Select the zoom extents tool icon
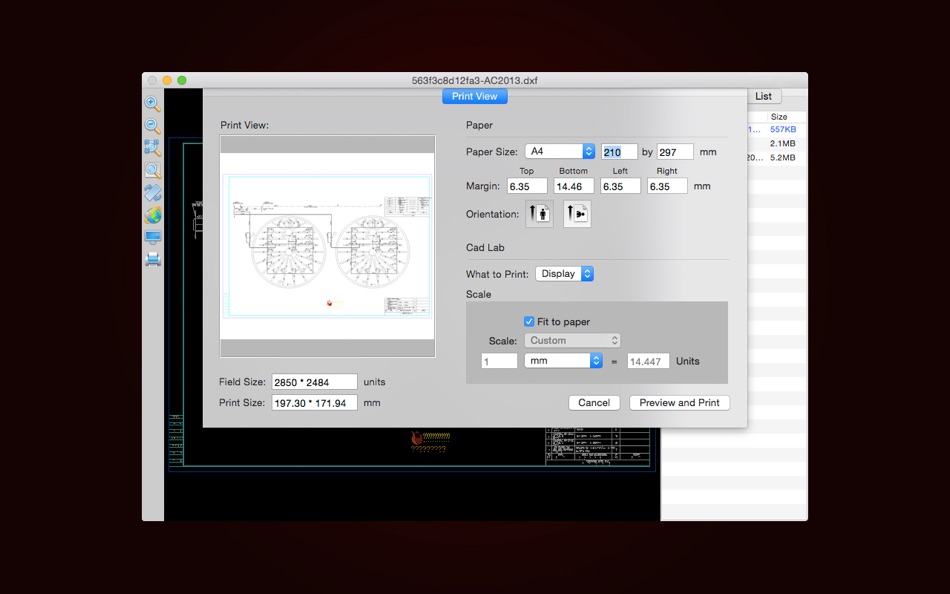 [152, 148]
